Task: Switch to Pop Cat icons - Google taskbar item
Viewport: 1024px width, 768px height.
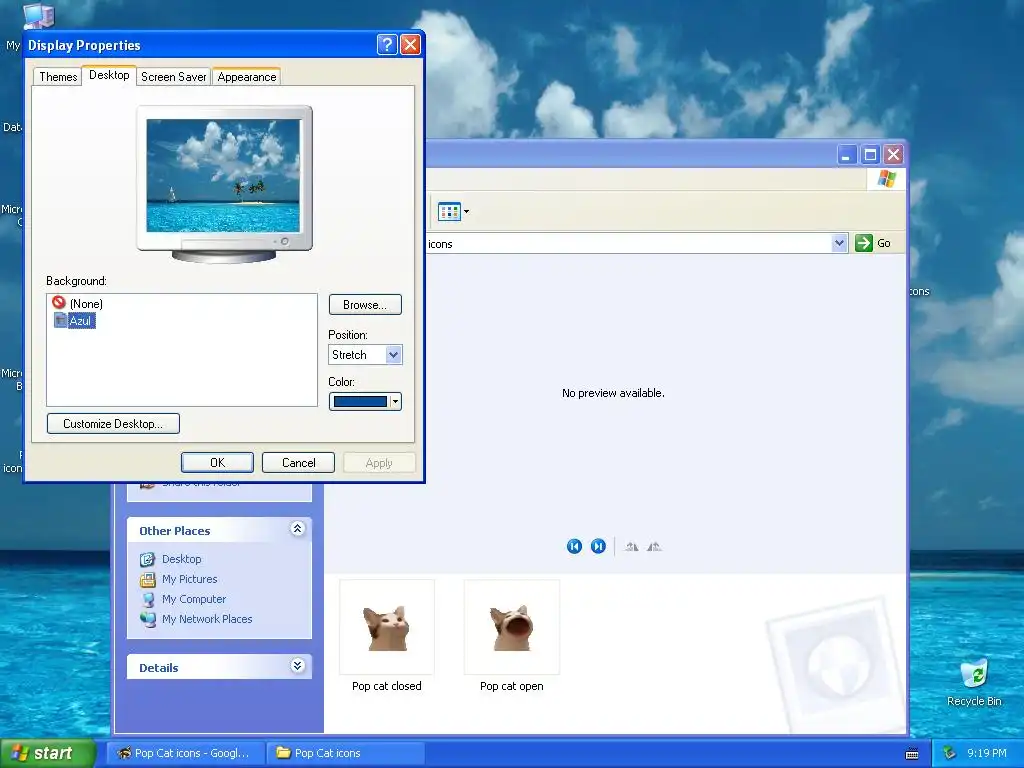Action: click(x=185, y=753)
